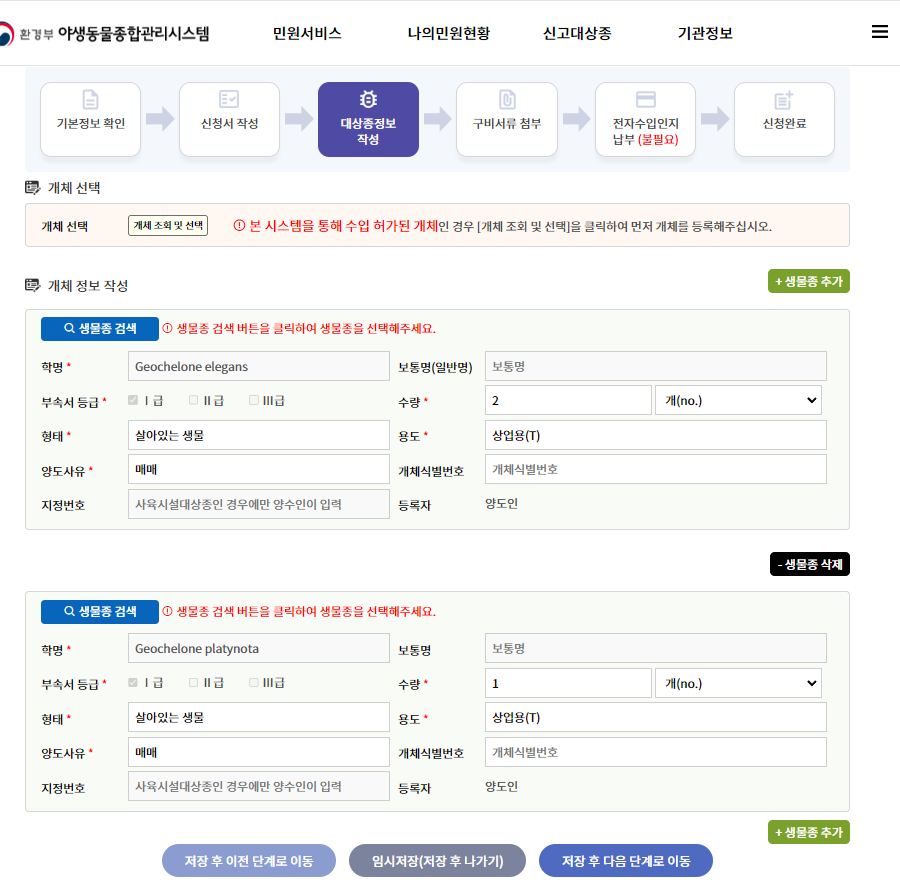Open the 개(no.) unit dropdown for Geochelone elegans

[738, 400]
